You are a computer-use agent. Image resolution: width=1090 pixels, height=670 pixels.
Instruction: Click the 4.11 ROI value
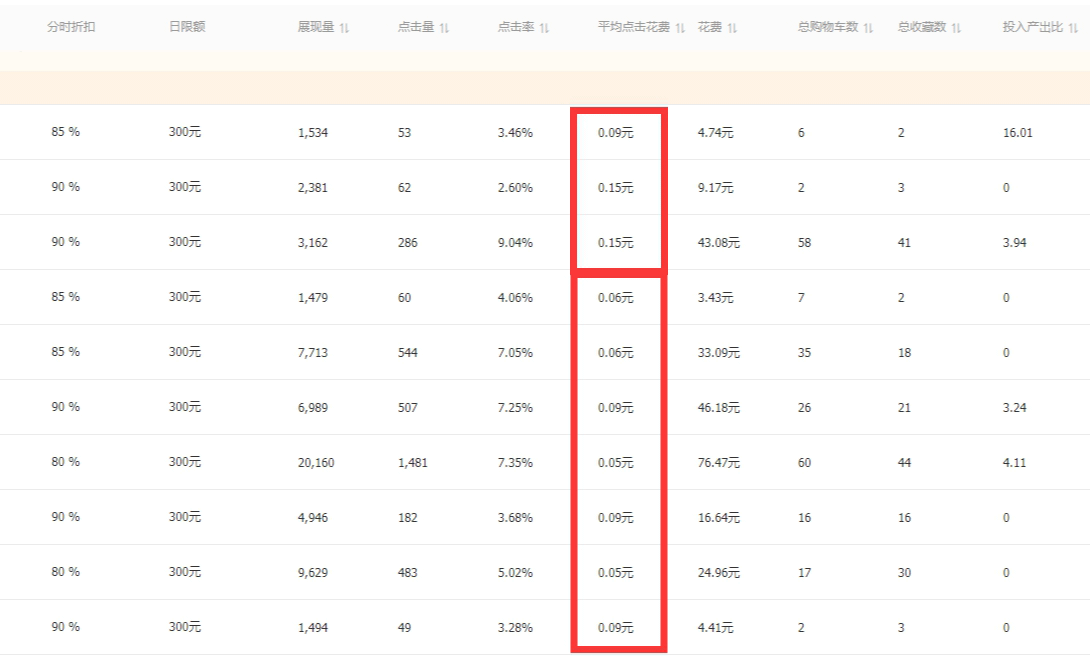1014,463
